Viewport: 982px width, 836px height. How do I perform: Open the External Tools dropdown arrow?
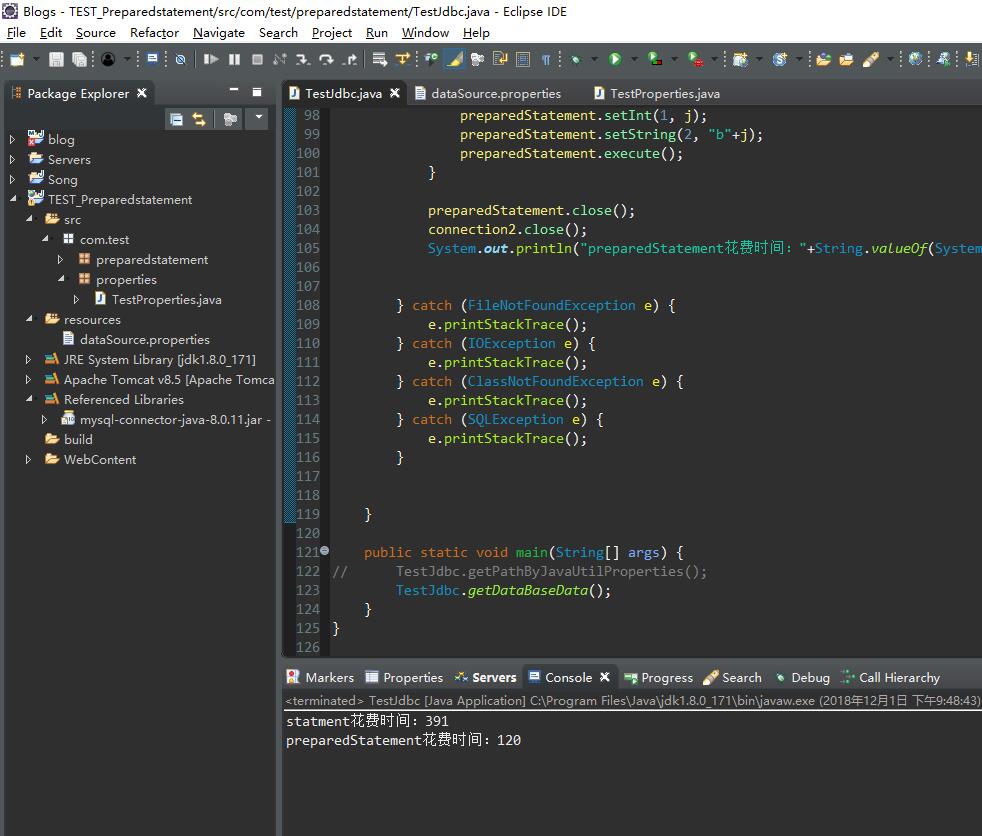coord(714,59)
